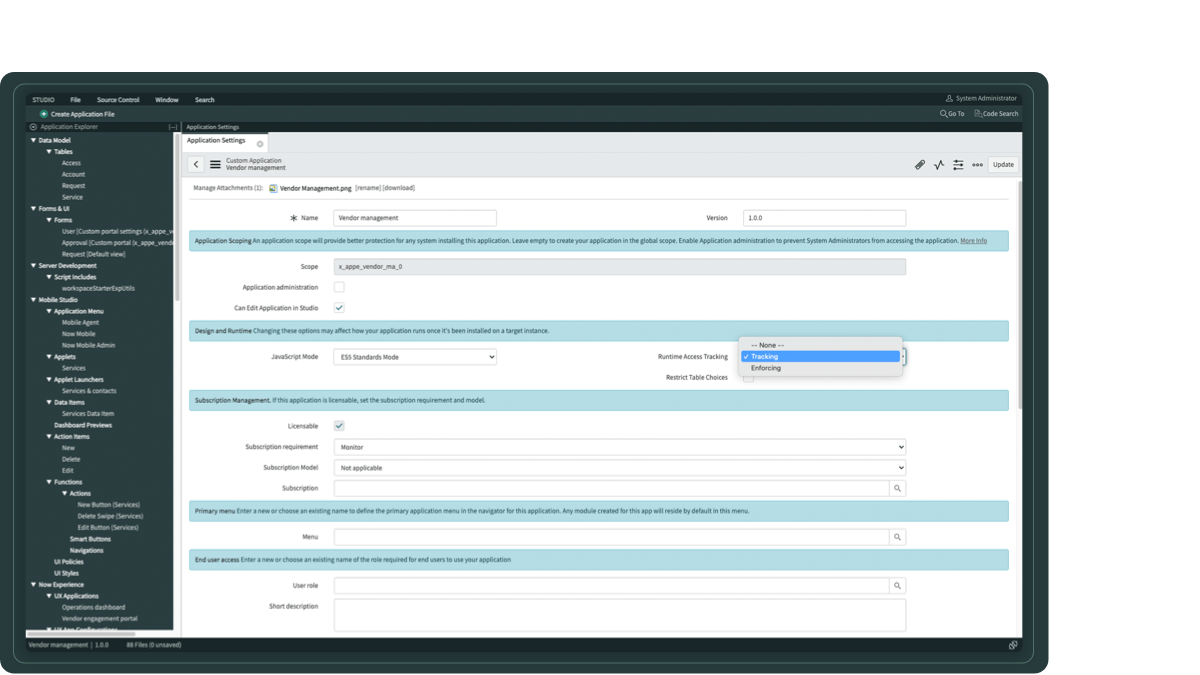Select Enforcing in the open dropdown list
The width and height of the screenshot is (1200, 675).
click(766, 368)
